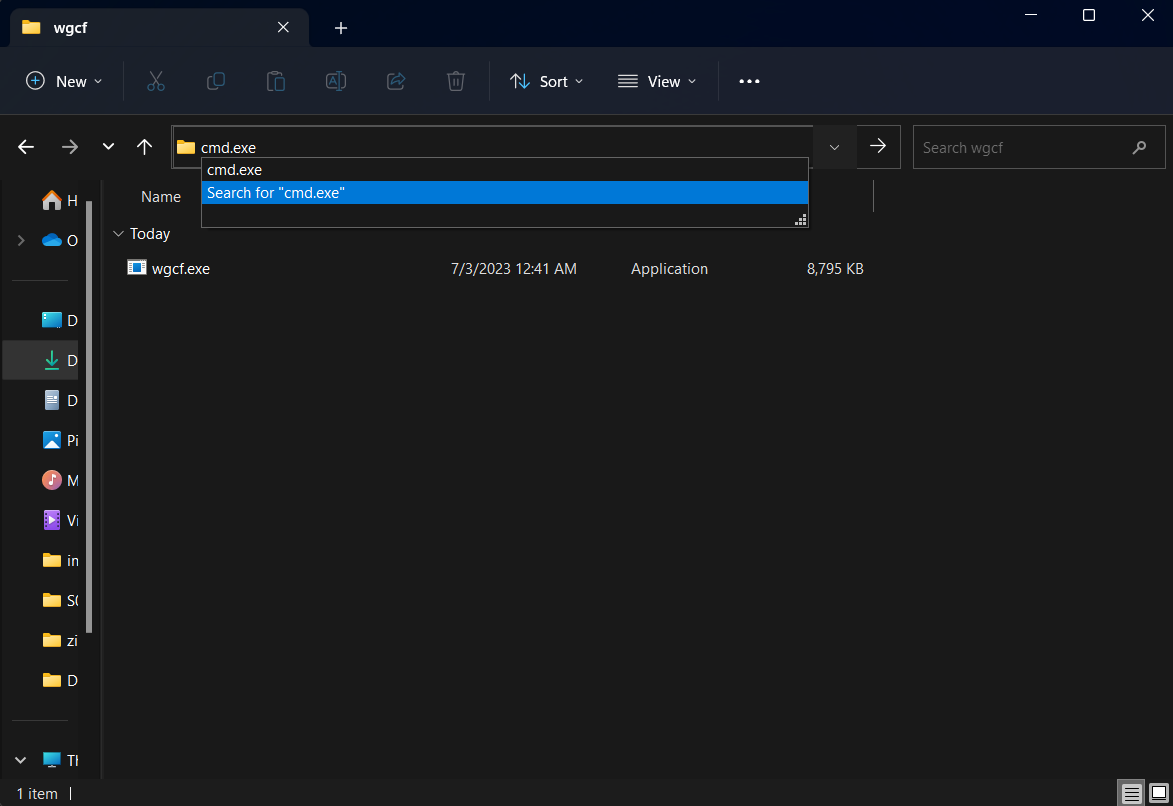This screenshot has width=1173, height=806.
Task: Open the New item dropdown
Action: (x=64, y=82)
